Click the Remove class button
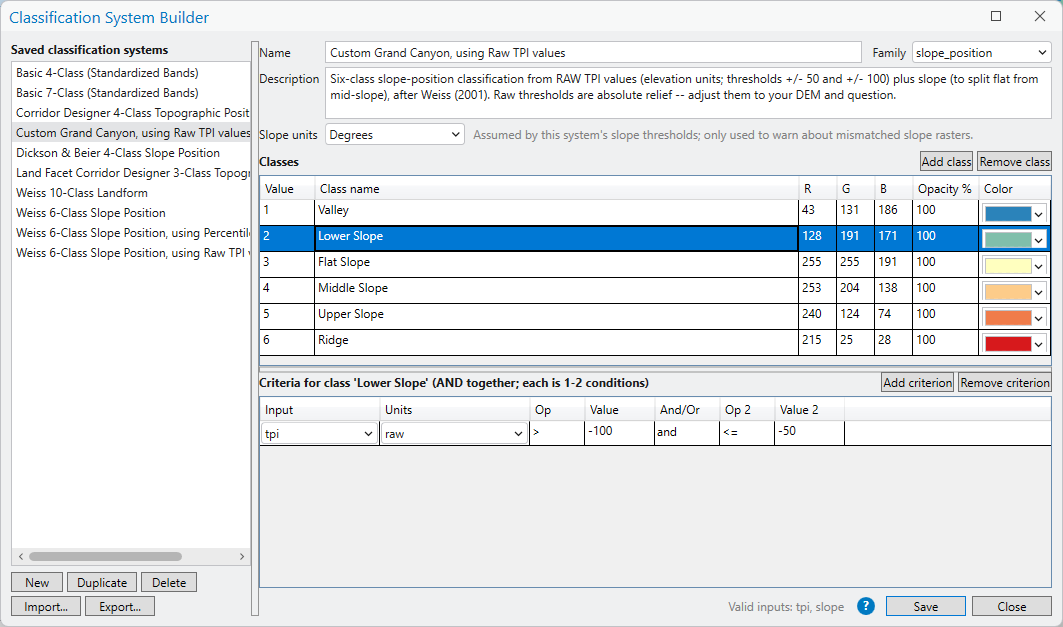This screenshot has height=627, width=1063. 1014,161
